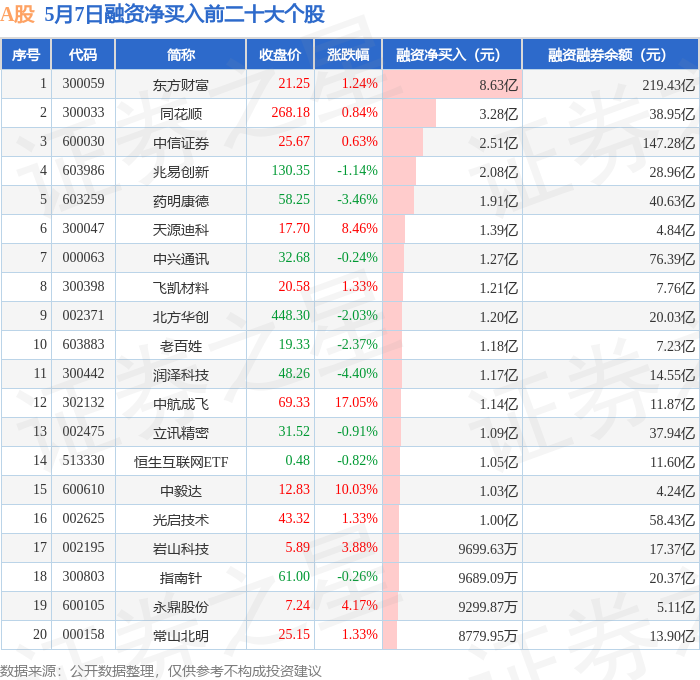Click stock code 603986

click(83, 170)
